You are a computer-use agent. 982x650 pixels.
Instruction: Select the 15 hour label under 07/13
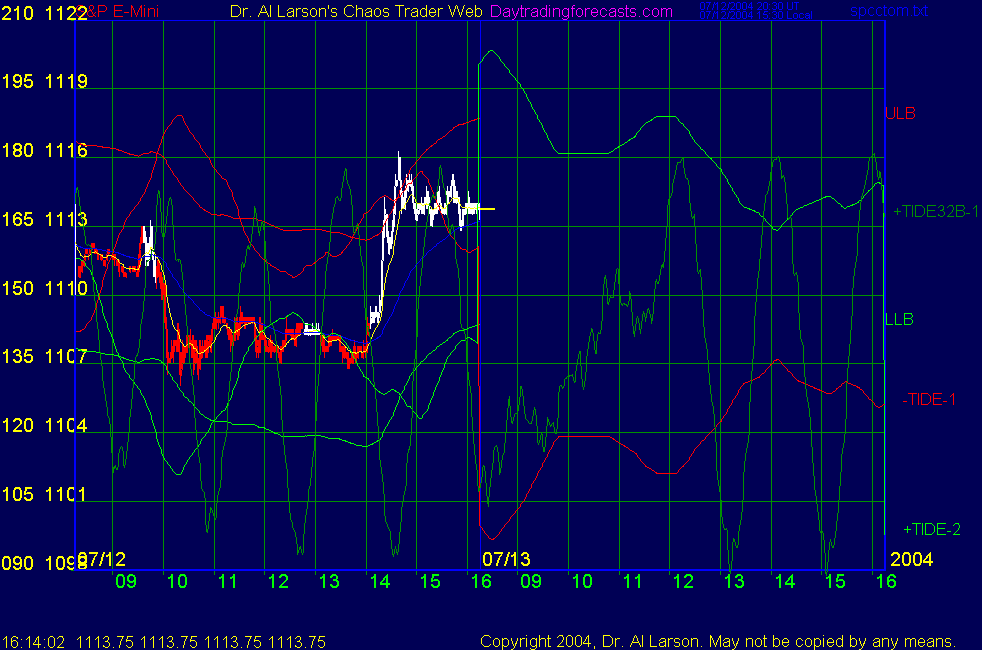(x=835, y=582)
